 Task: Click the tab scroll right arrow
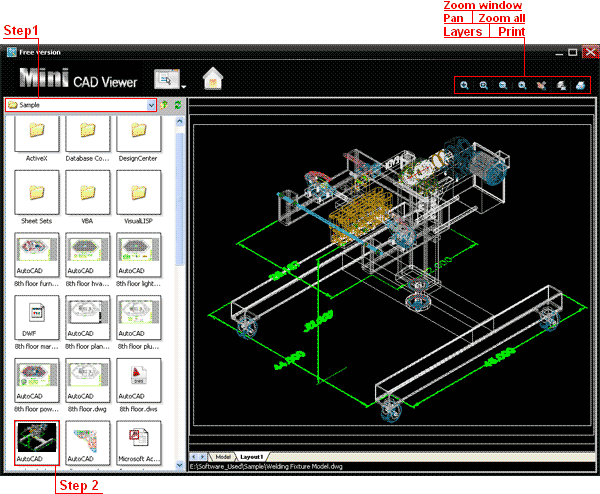tap(202, 457)
